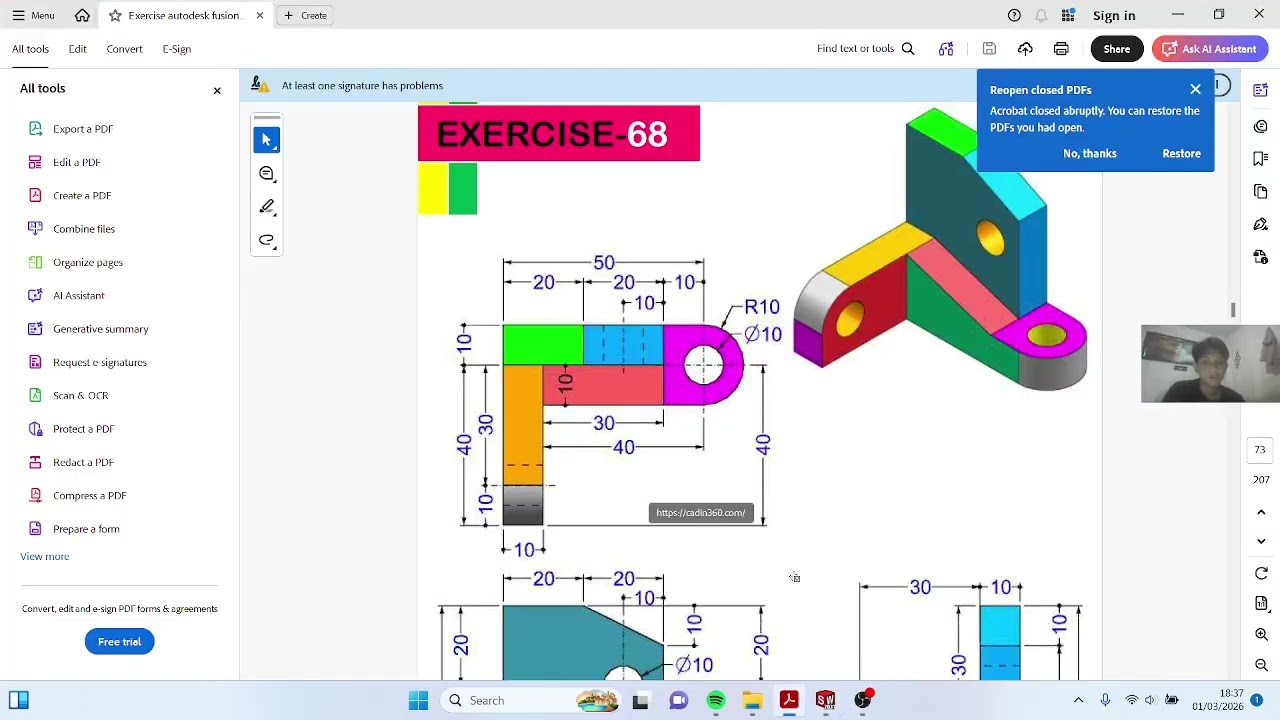Click the Ask AI Assistant button
The width and height of the screenshot is (1280, 720).
1209,49
